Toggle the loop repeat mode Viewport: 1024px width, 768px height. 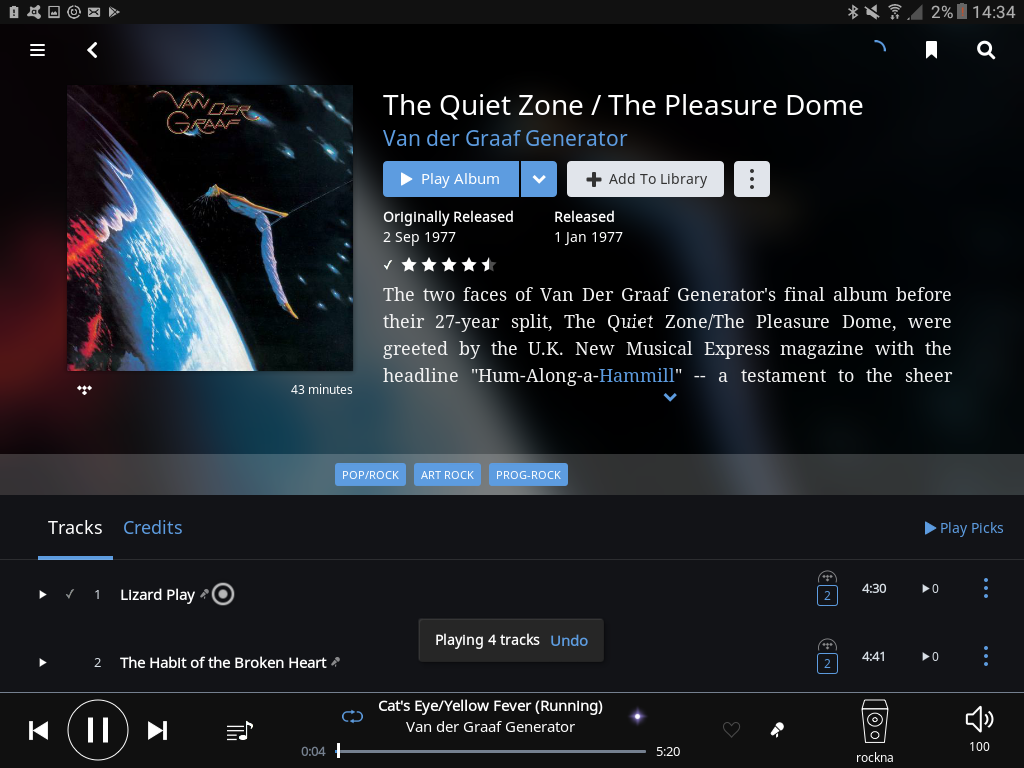[352, 716]
